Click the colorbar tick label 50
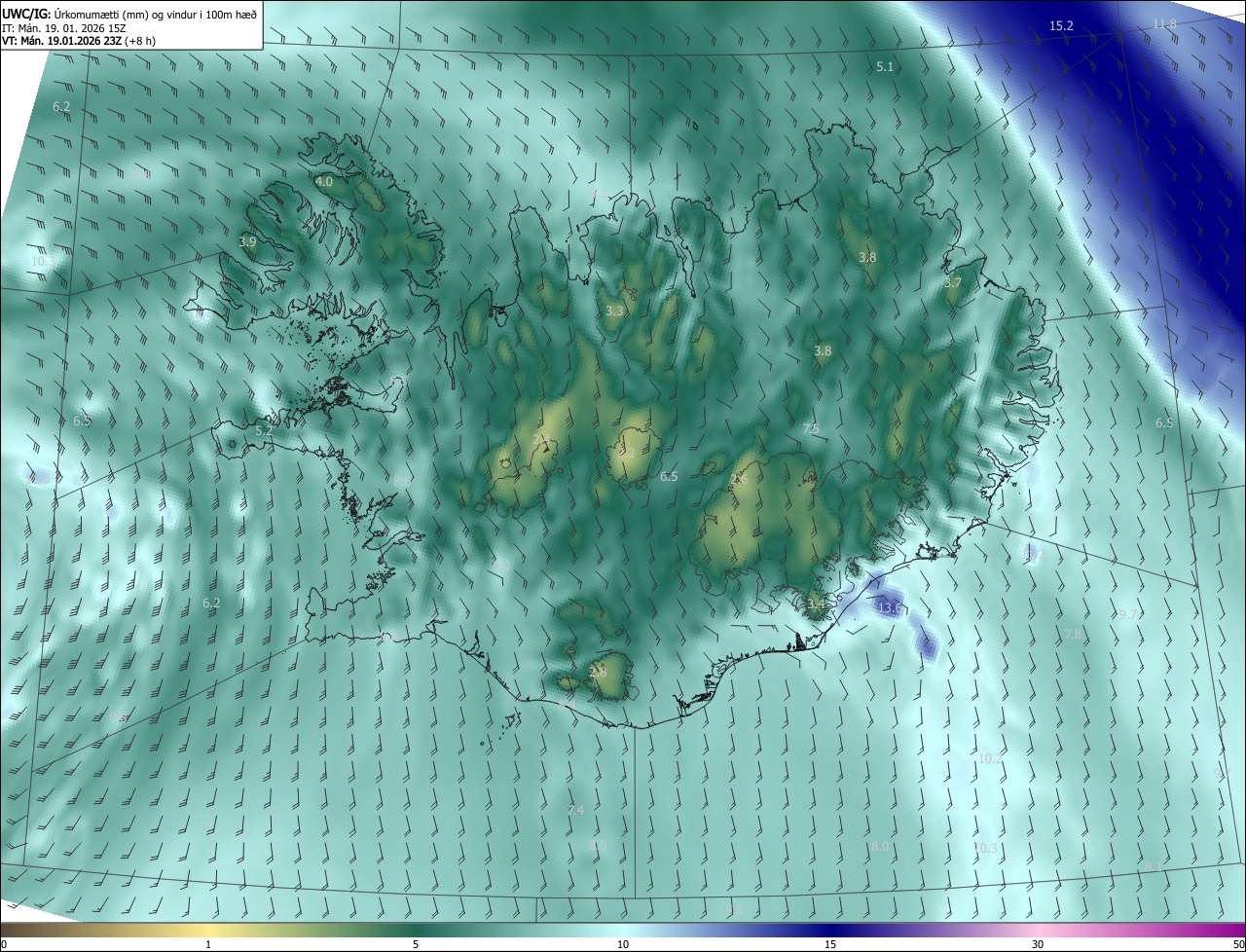The width and height of the screenshot is (1246, 952). point(1238,944)
